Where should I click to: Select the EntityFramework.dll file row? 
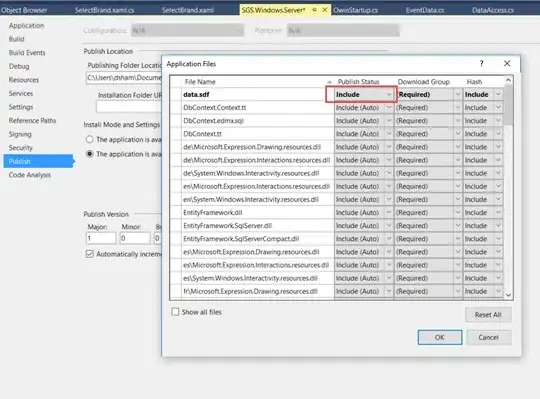click(258, 212)
